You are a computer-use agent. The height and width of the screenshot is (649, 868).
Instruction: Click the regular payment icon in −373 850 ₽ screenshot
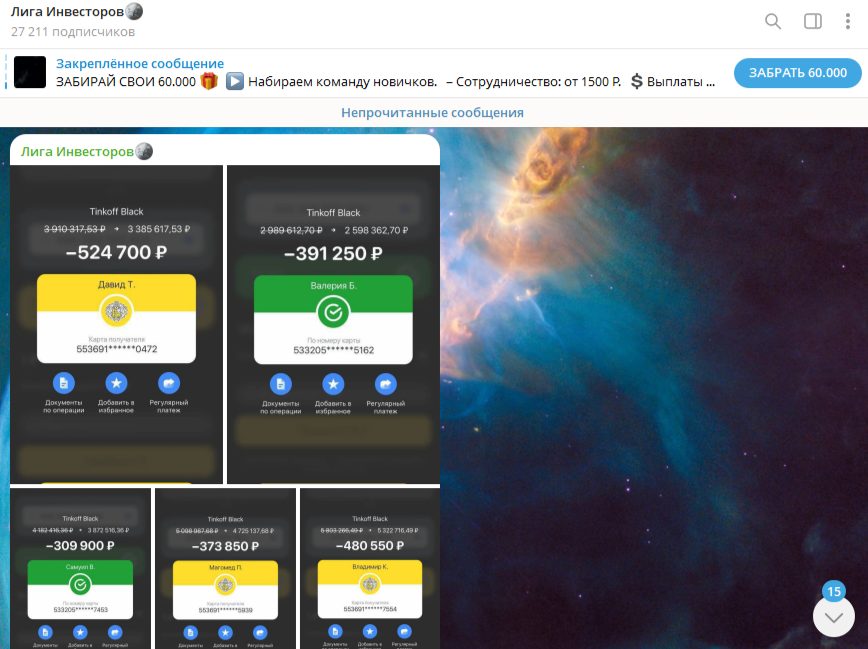(x=260, y=633)
